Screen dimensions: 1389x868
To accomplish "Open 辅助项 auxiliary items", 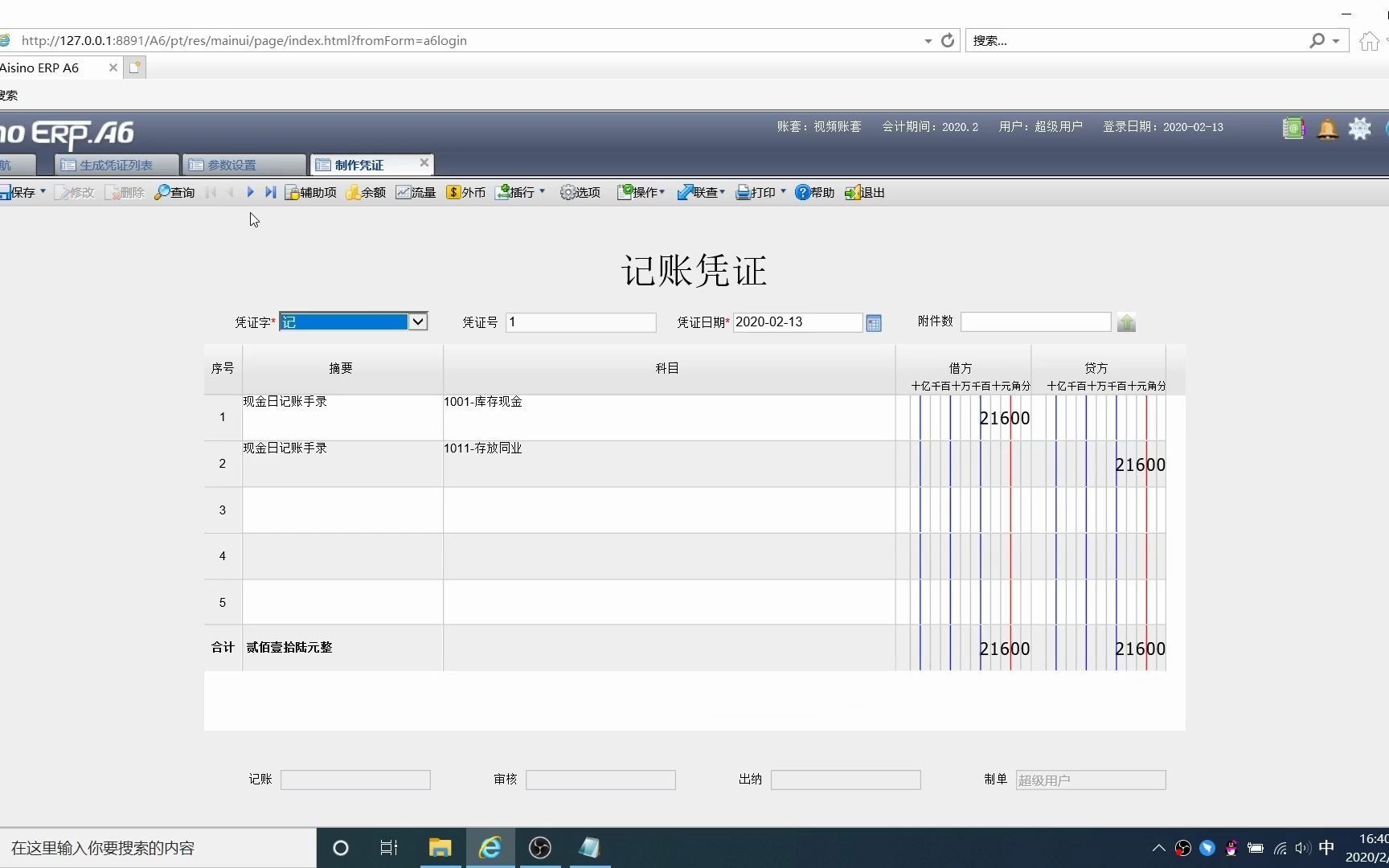I will (311, 192).
